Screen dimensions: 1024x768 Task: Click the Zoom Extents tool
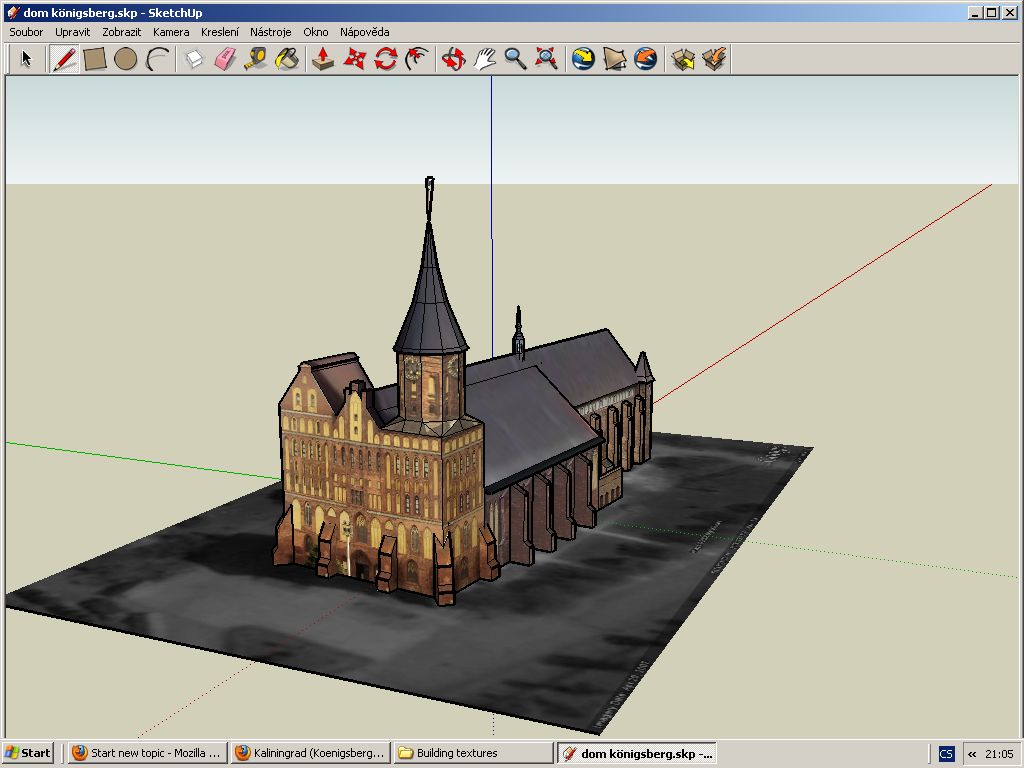(x=546, y=59)
